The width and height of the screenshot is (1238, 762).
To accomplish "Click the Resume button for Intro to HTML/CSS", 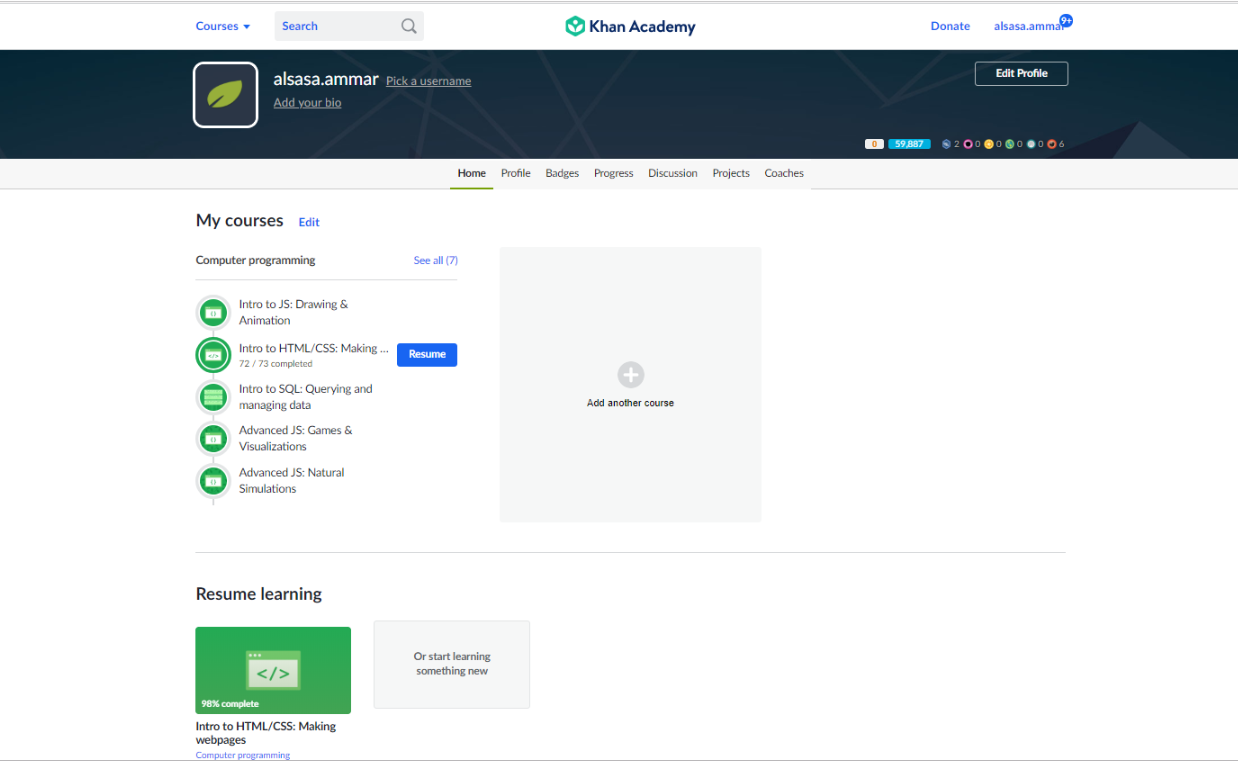I will 427,354.
